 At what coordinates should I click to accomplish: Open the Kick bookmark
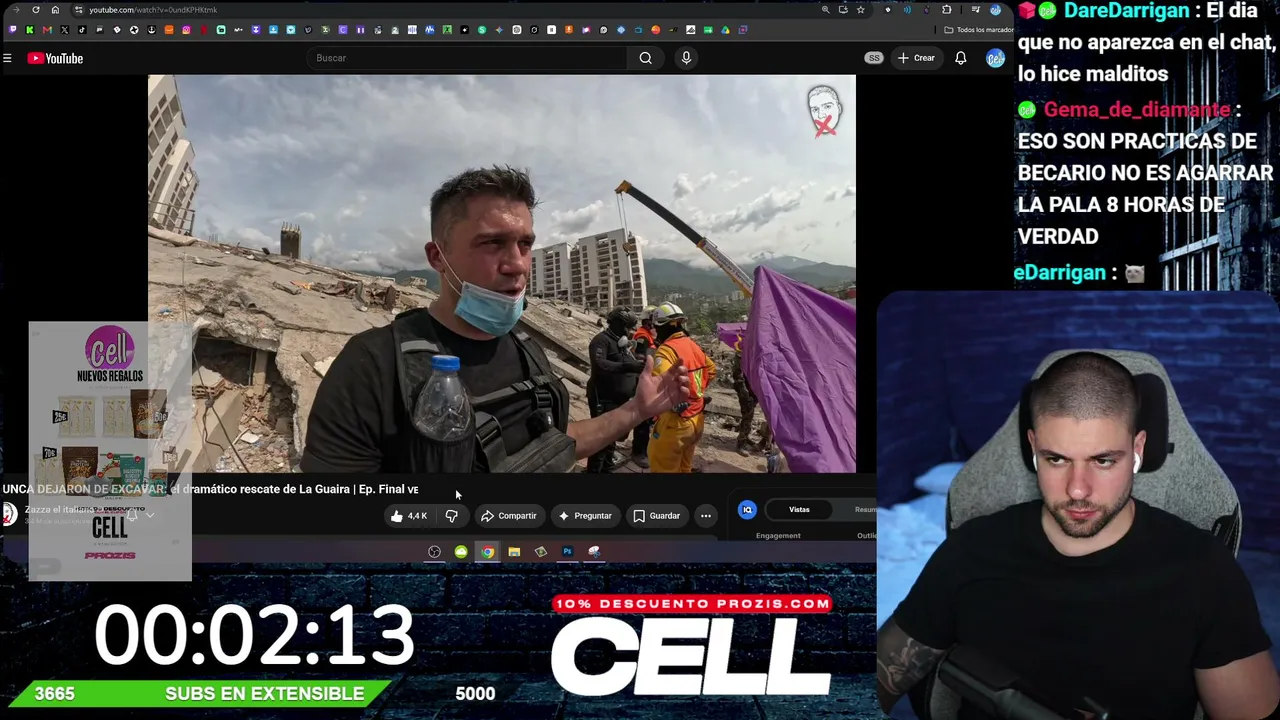pyautogui.click(x=30, y=30)
